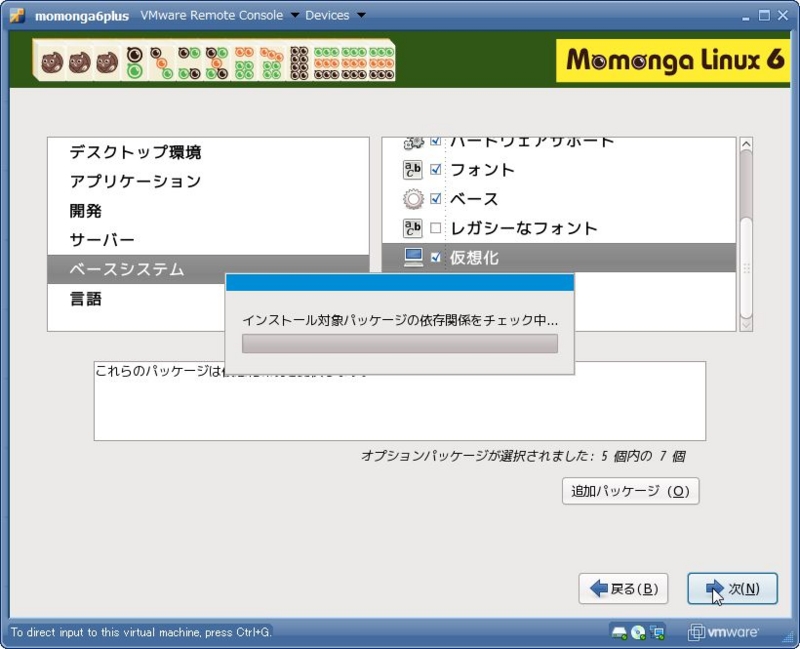Screen dimensions: 800x649
Task: Click the VMware Remote Console app icon
Action: point(17,15)
